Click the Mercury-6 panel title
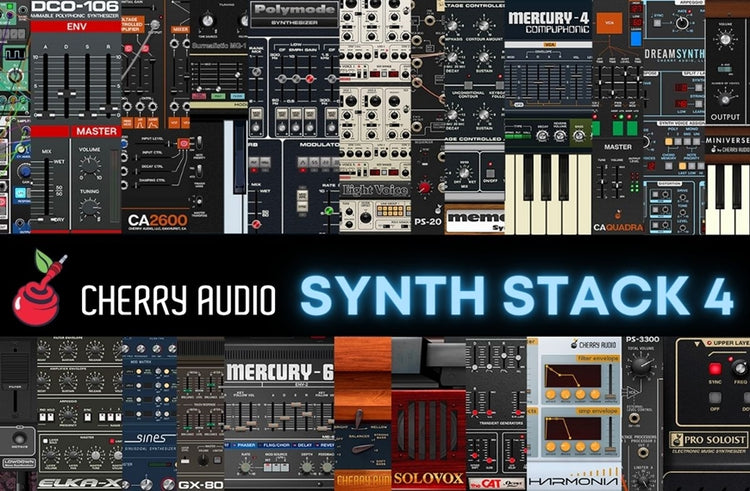750x491 pixels. [277, 372]
